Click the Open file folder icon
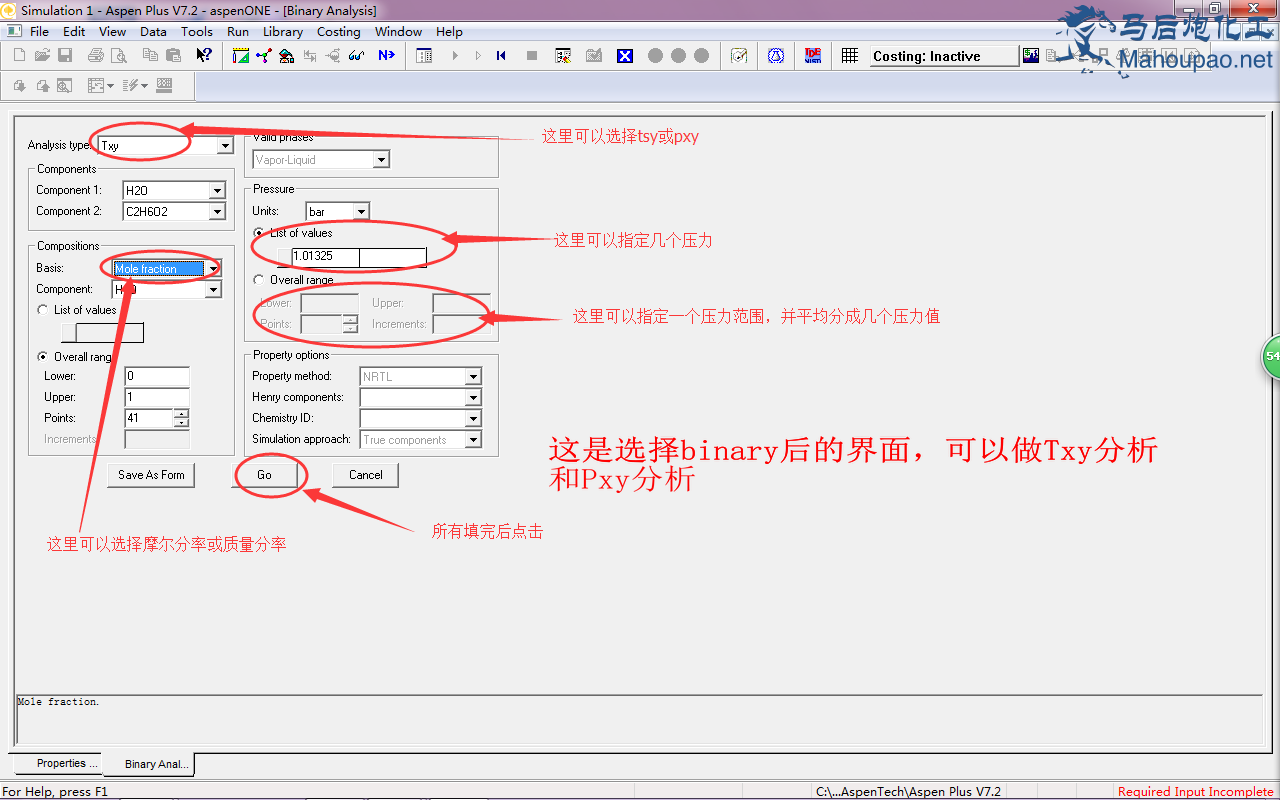 (42, 56)
